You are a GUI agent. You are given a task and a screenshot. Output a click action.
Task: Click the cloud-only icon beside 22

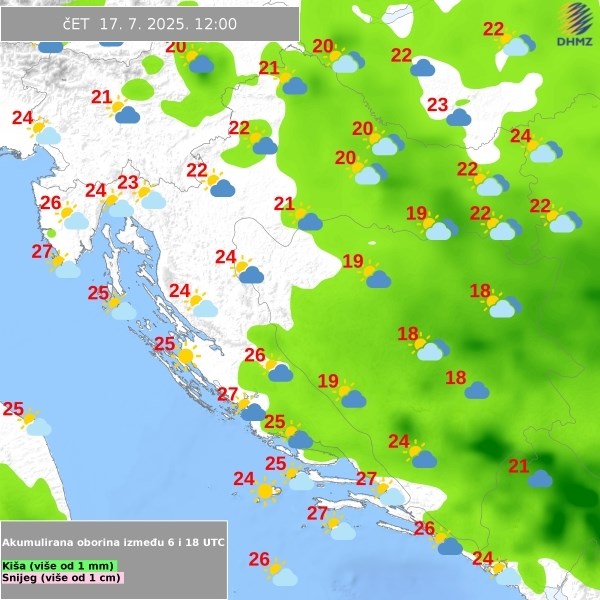423,68
